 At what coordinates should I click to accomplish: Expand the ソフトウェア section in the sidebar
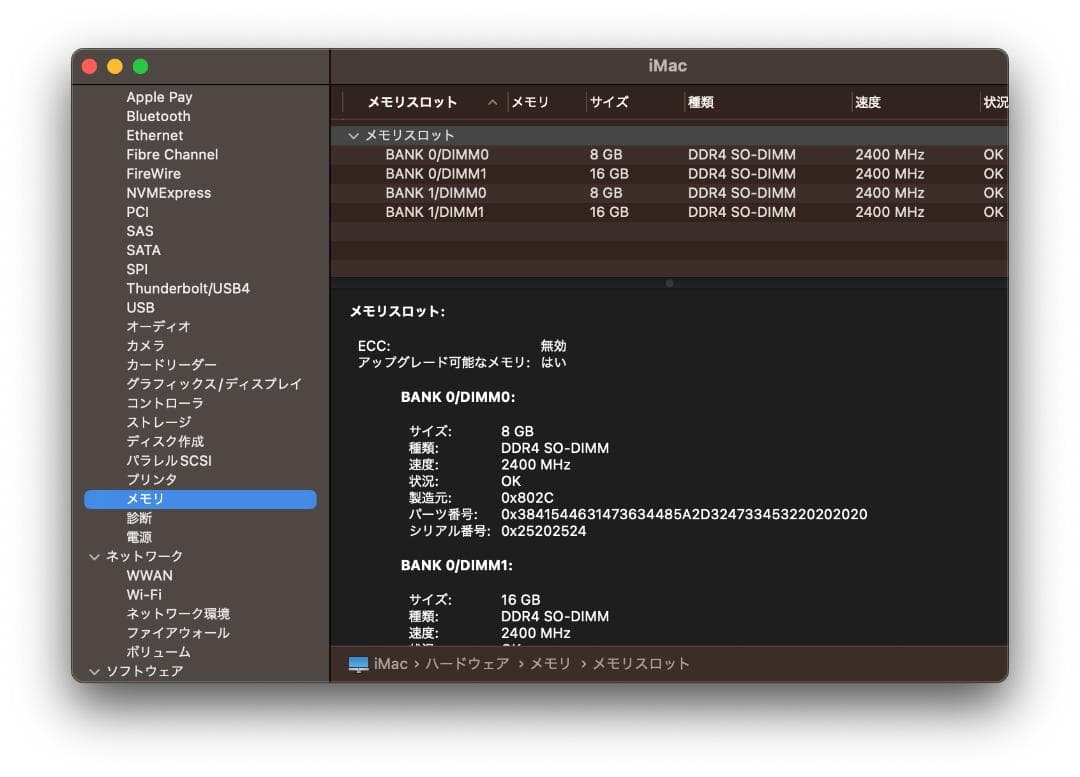(95, 671)
